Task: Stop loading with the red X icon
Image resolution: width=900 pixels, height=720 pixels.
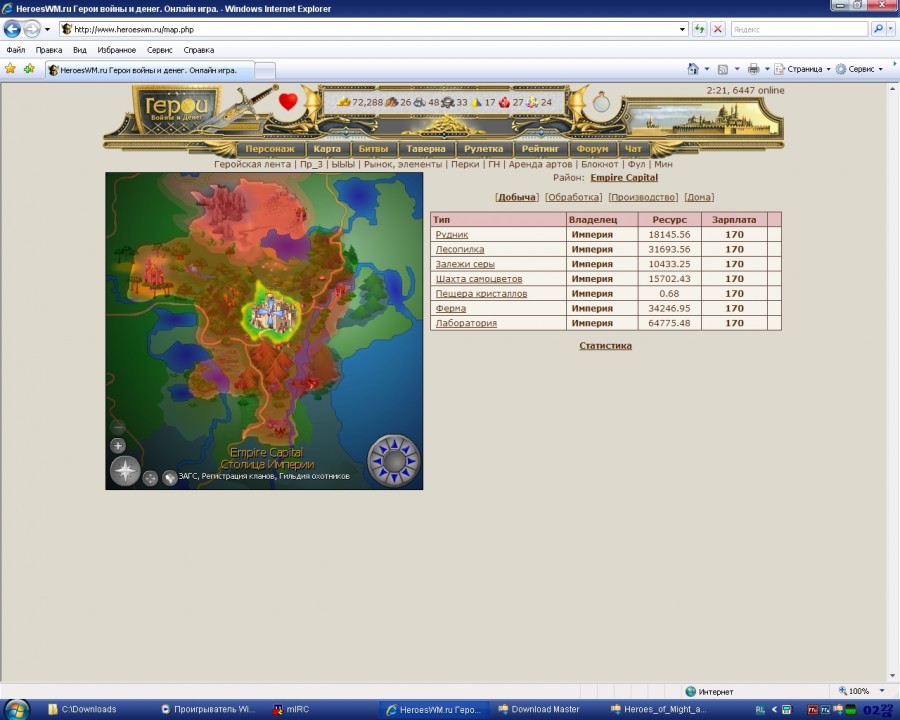Action: (x=717, y=29)
